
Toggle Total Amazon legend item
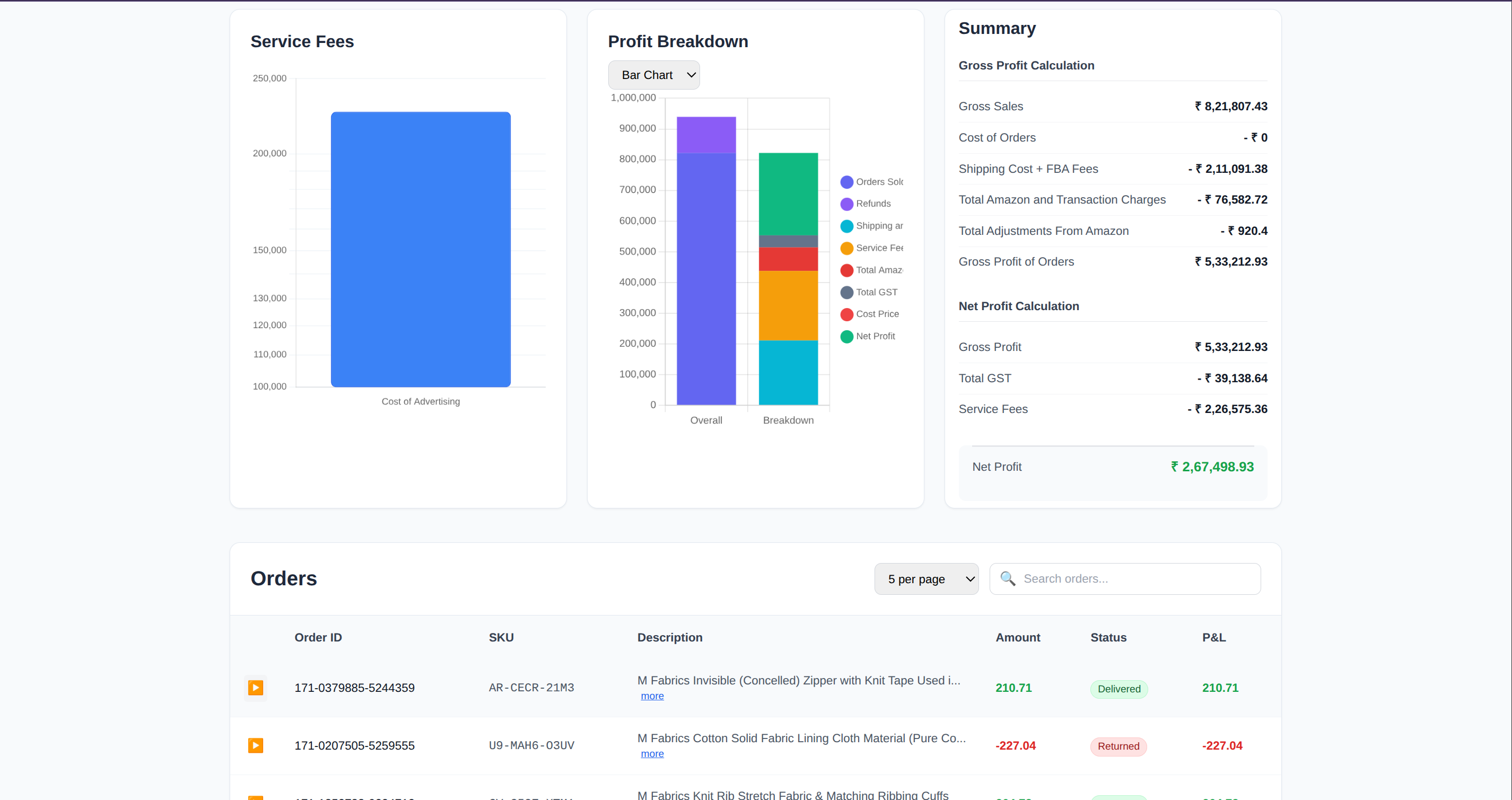pyautogui.click(x=872, y=270)
